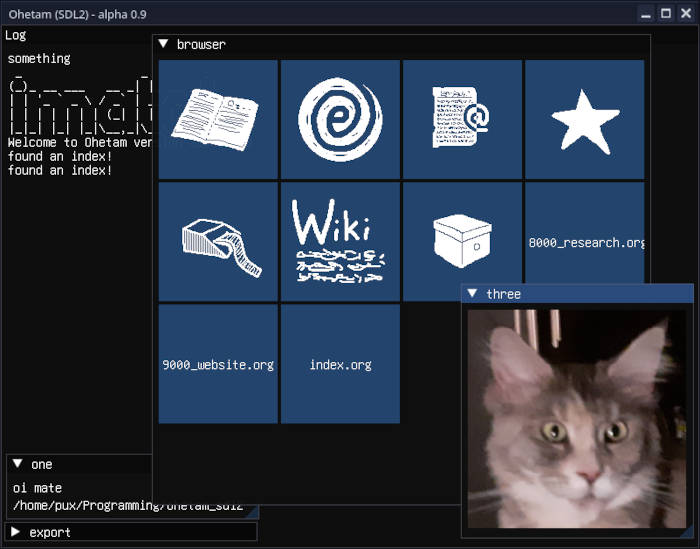This screenshot has height=549, width=700.
Task: Maximize the Ohetam application window
Action: [666, 14]
